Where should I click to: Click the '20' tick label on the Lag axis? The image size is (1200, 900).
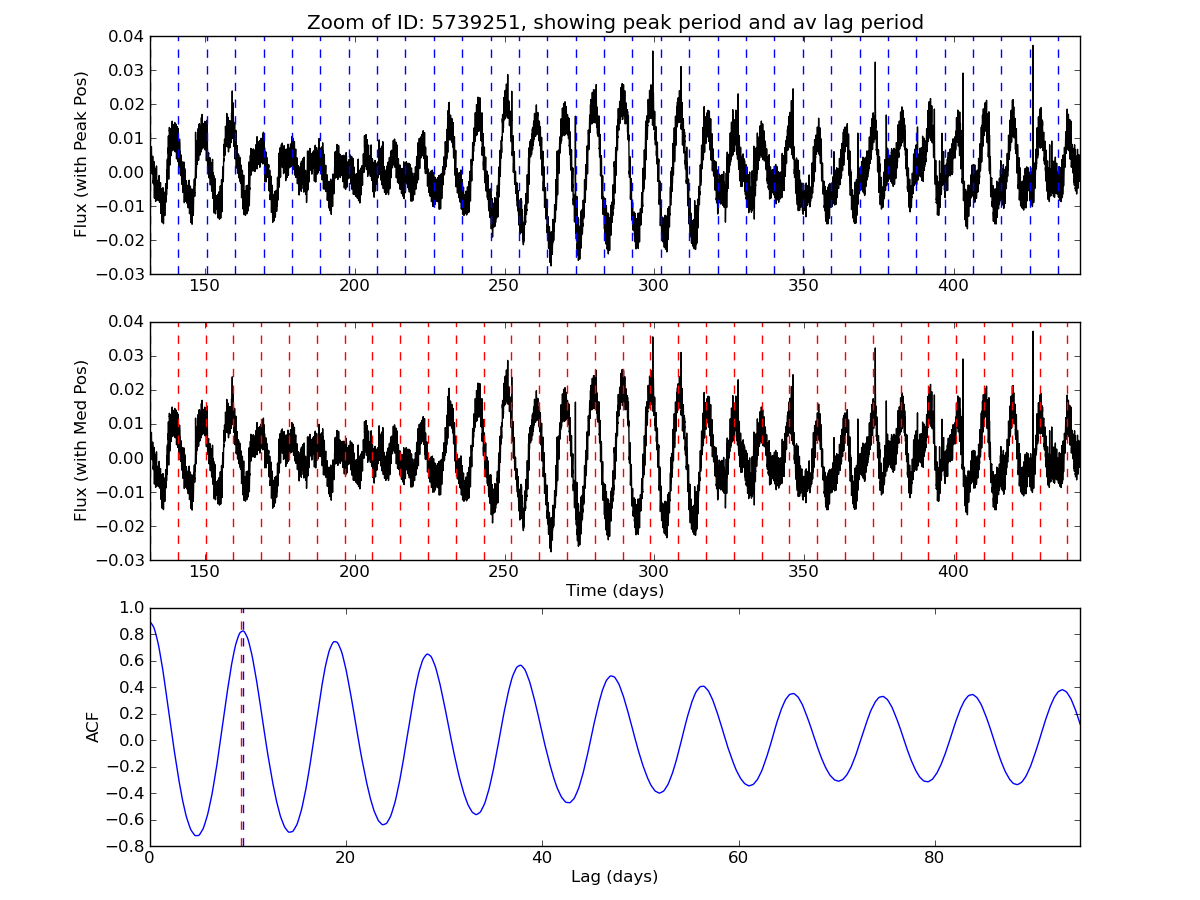(x=345, y=859)
